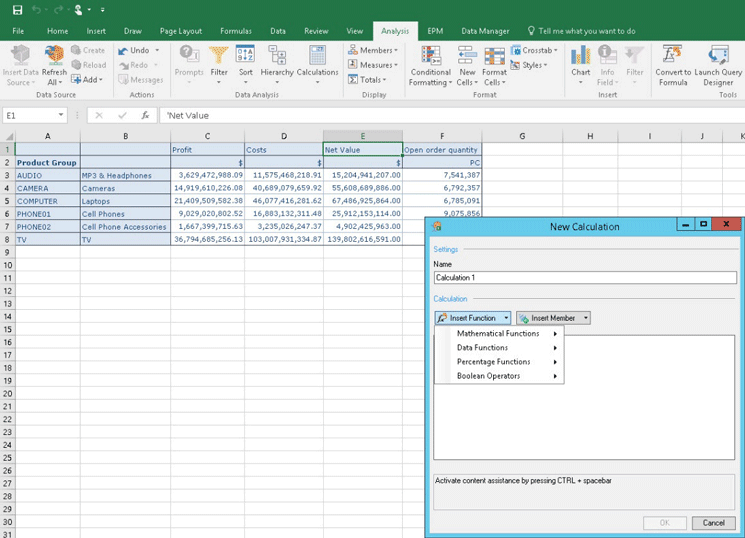Select column G header
Image resolution: width=745 pixels, height=538 pixels.
click(x=522, y=136)
